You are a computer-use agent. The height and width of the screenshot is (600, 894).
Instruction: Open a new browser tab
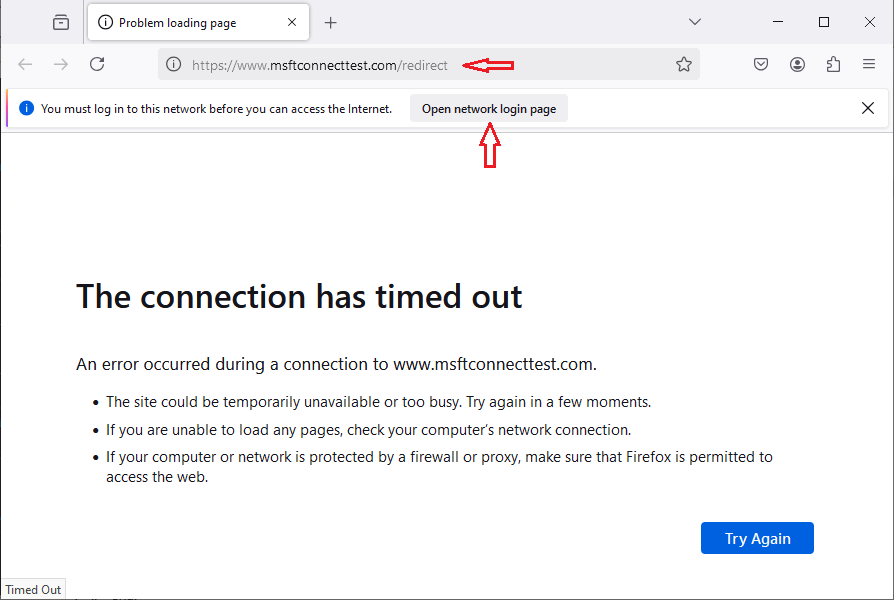coord(330,21)
